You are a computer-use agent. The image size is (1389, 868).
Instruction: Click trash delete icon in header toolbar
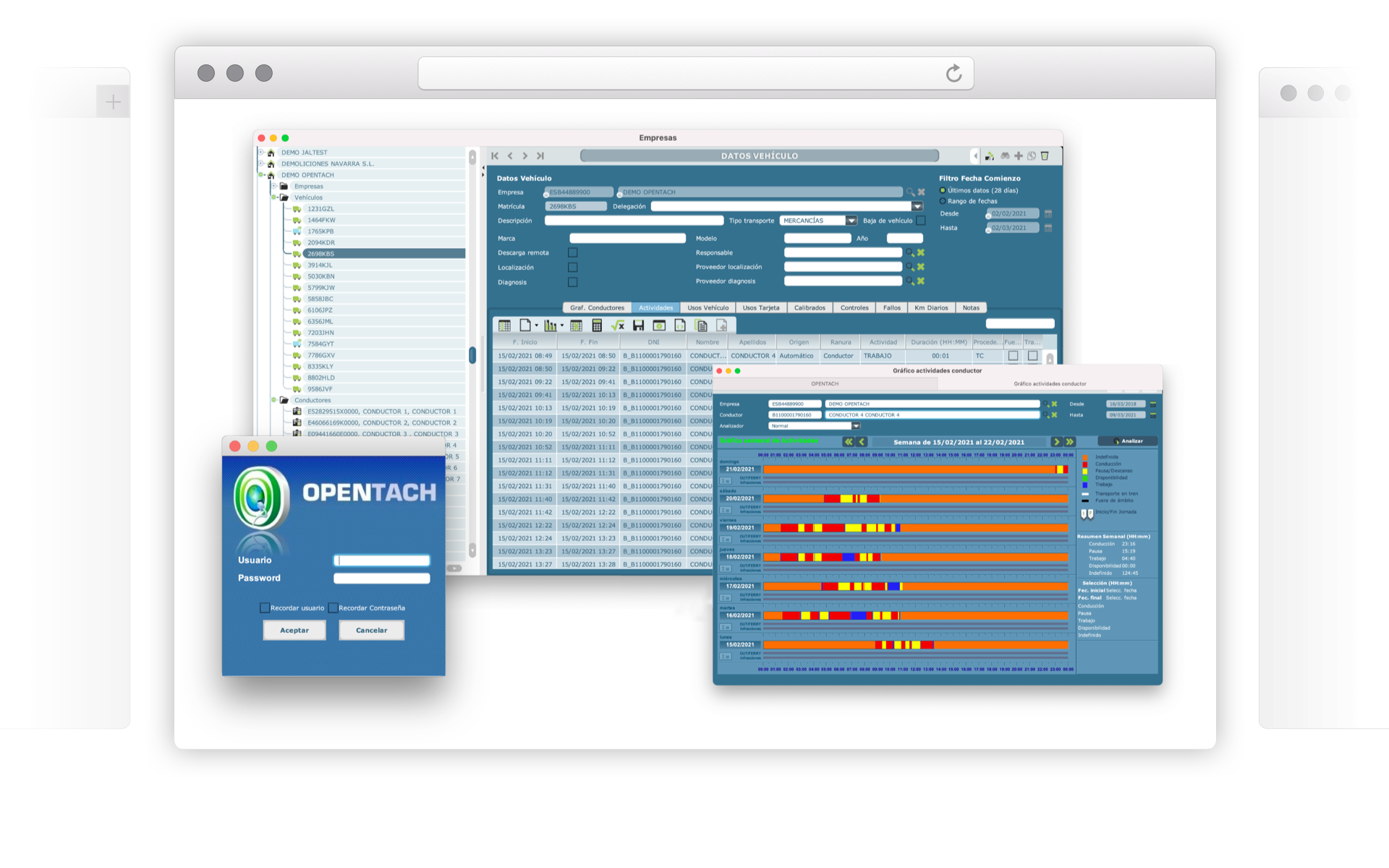1045,156
